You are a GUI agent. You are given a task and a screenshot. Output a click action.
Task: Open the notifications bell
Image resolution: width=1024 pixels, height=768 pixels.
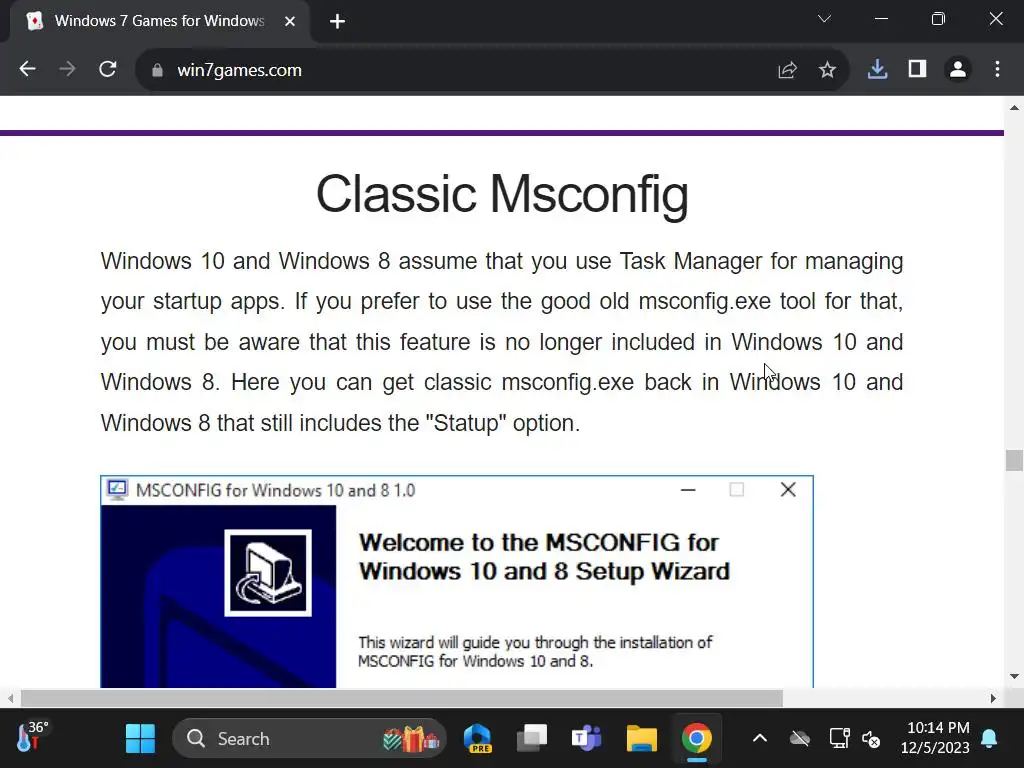pos(989,739)
